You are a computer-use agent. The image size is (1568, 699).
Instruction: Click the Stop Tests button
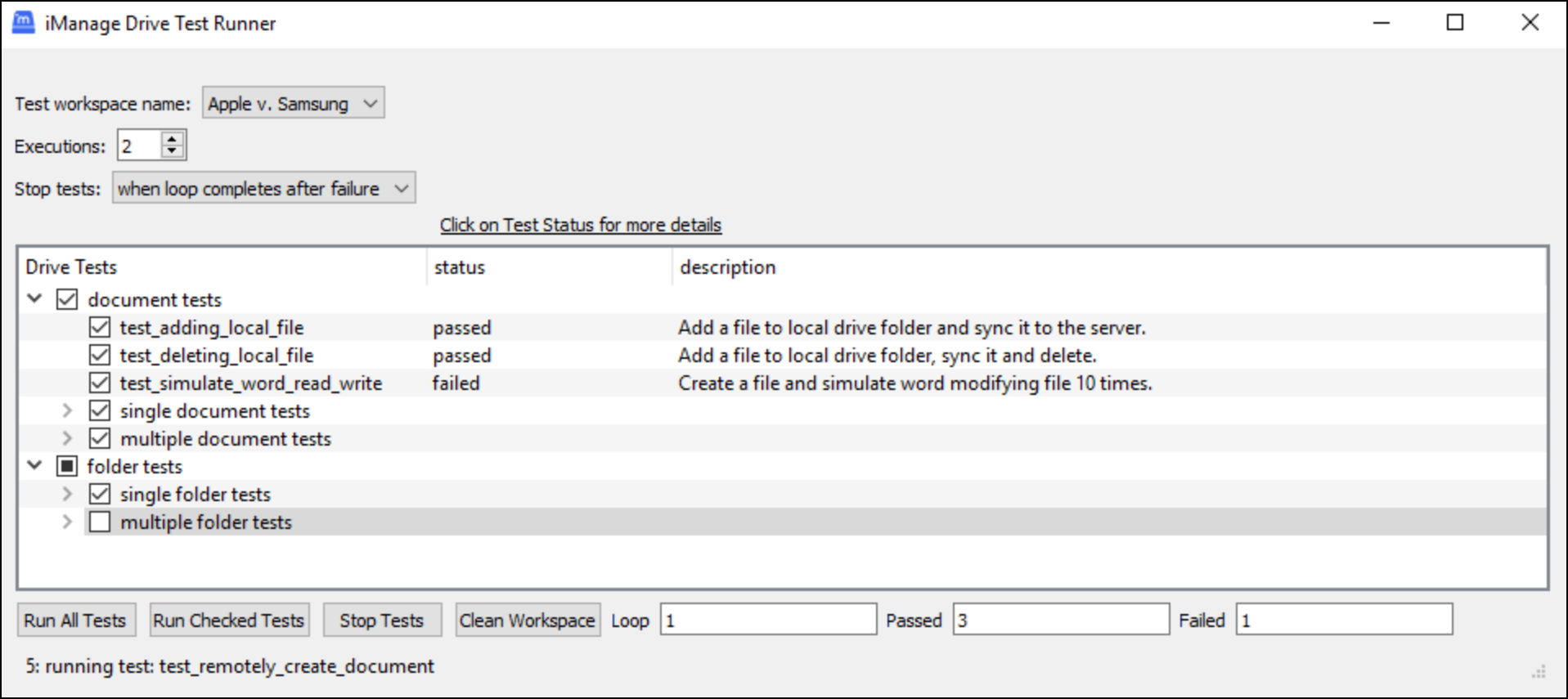tap(382, 621)
